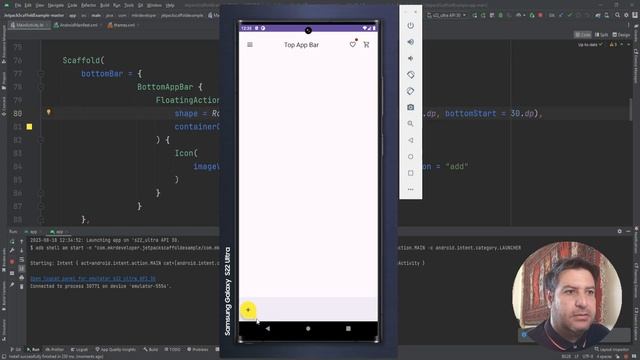Toggle soft-wrap in Run console
This screenshot has height=360, width=640.
22,259
